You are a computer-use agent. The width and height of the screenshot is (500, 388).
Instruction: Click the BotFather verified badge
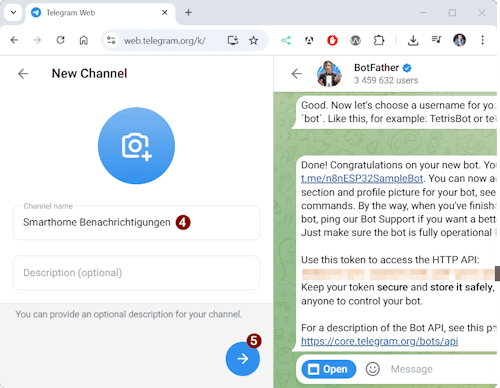(407, 68)
